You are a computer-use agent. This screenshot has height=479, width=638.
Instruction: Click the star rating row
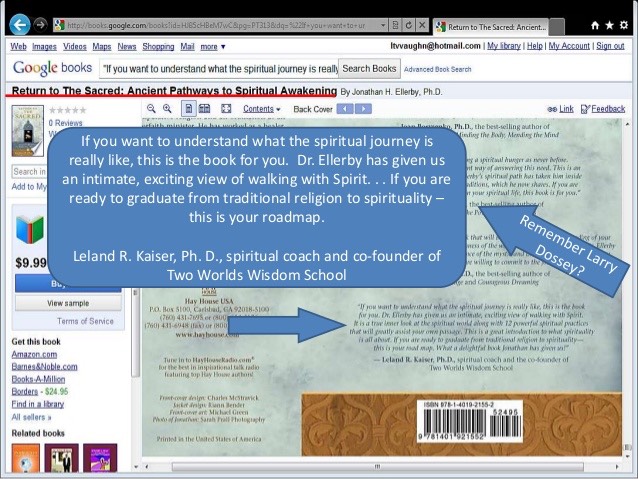(68, 110)
